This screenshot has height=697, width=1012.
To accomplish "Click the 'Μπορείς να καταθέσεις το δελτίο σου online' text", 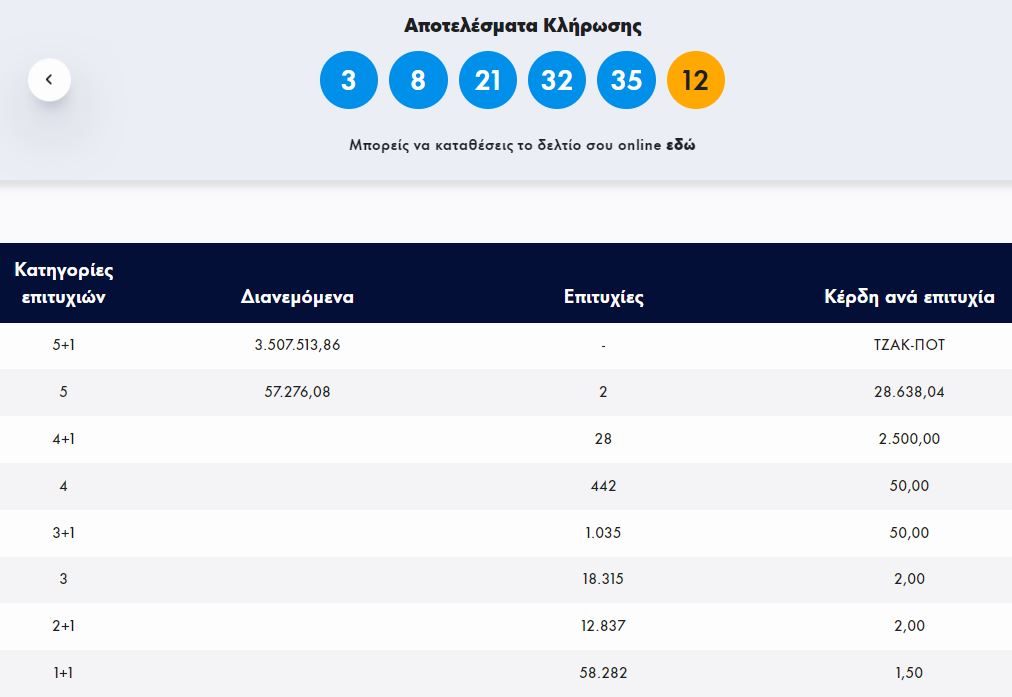I will (x=505, y=145).
